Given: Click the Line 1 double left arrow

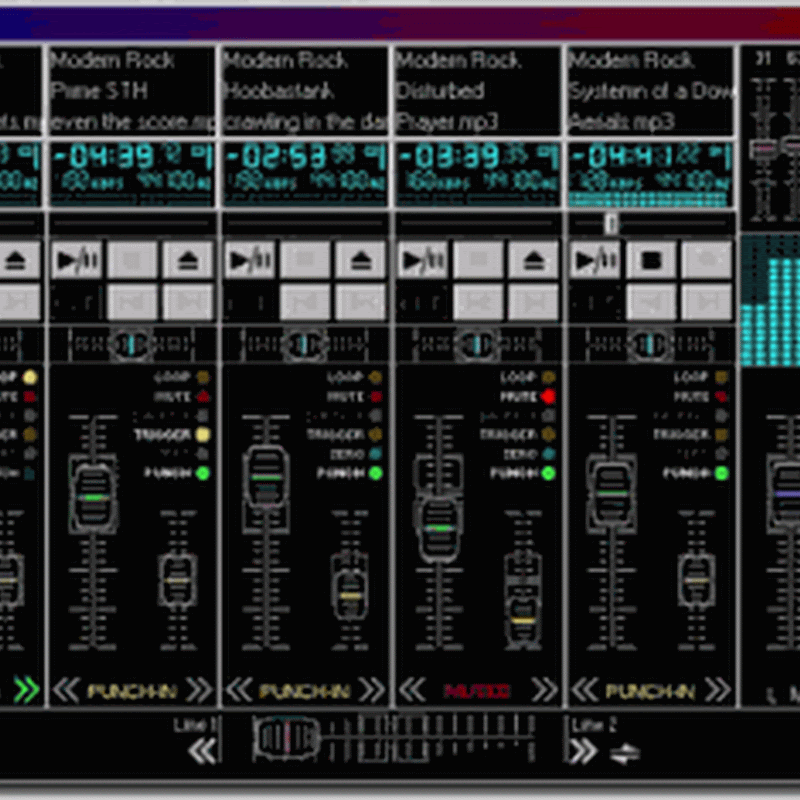Looking at the screenshot, I should coord(202,752).
